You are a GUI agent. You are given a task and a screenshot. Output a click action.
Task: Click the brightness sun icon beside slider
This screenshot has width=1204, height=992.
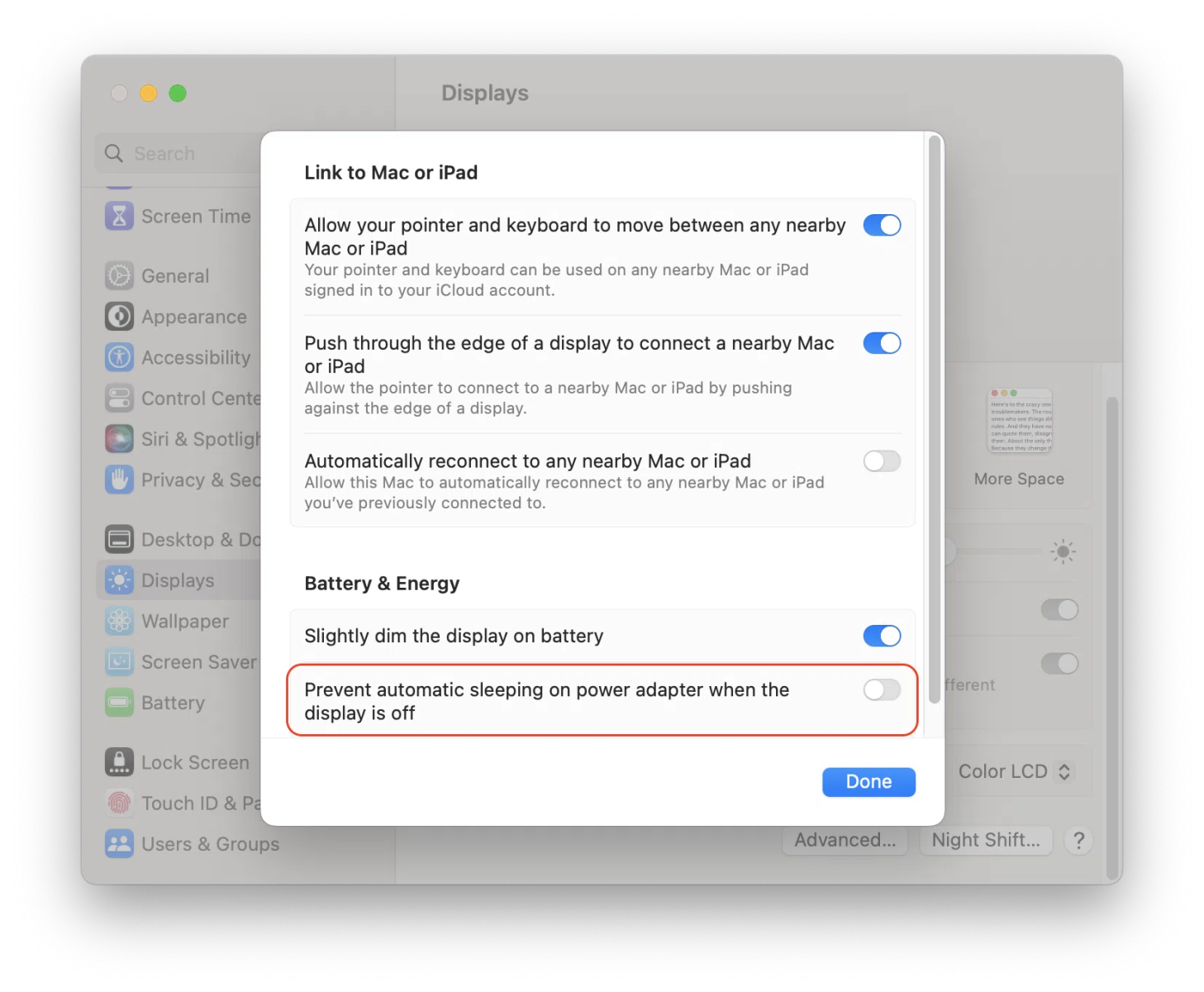coord(1063,551)
